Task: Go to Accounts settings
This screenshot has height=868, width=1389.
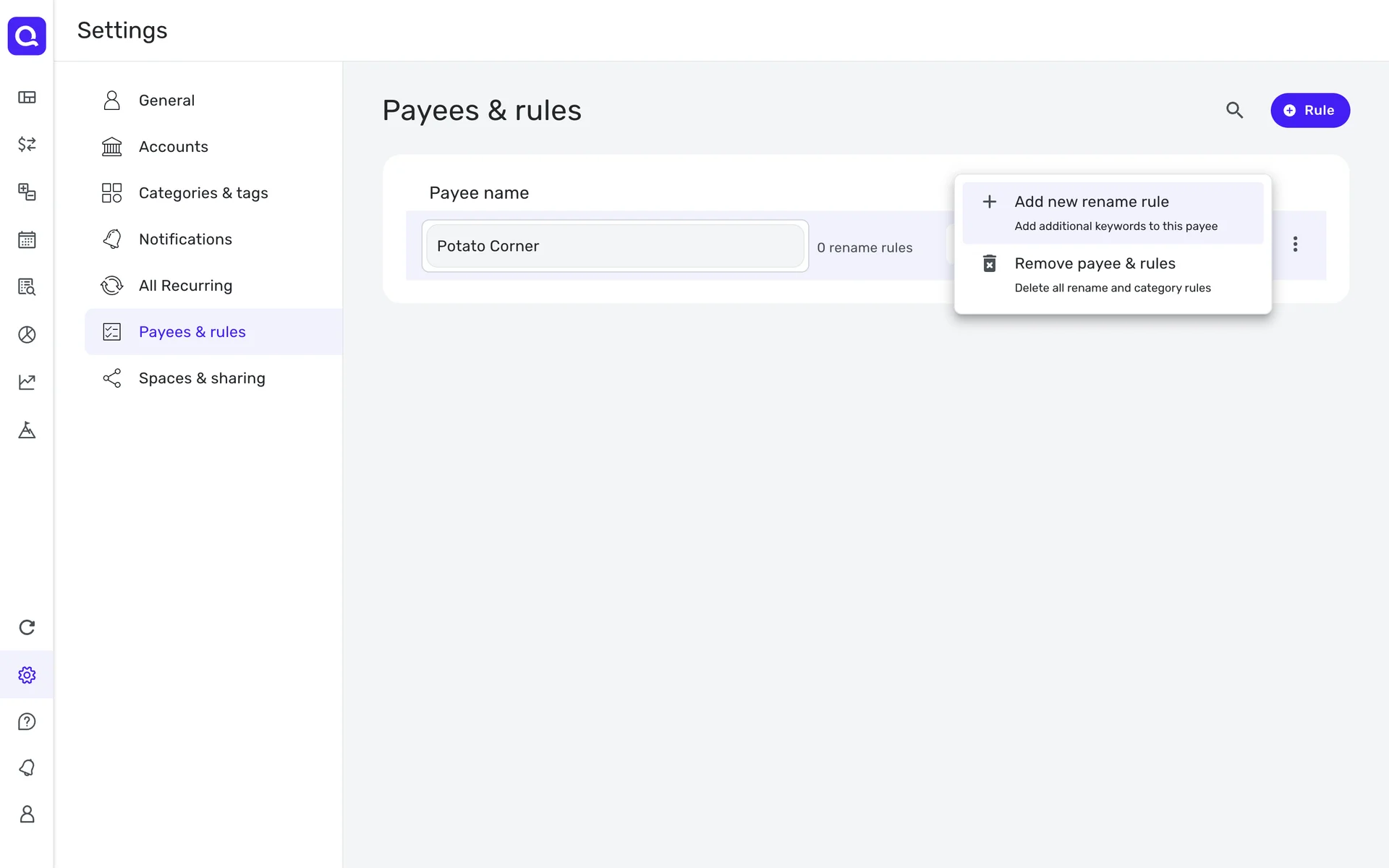Action: (x=173, y=147)
